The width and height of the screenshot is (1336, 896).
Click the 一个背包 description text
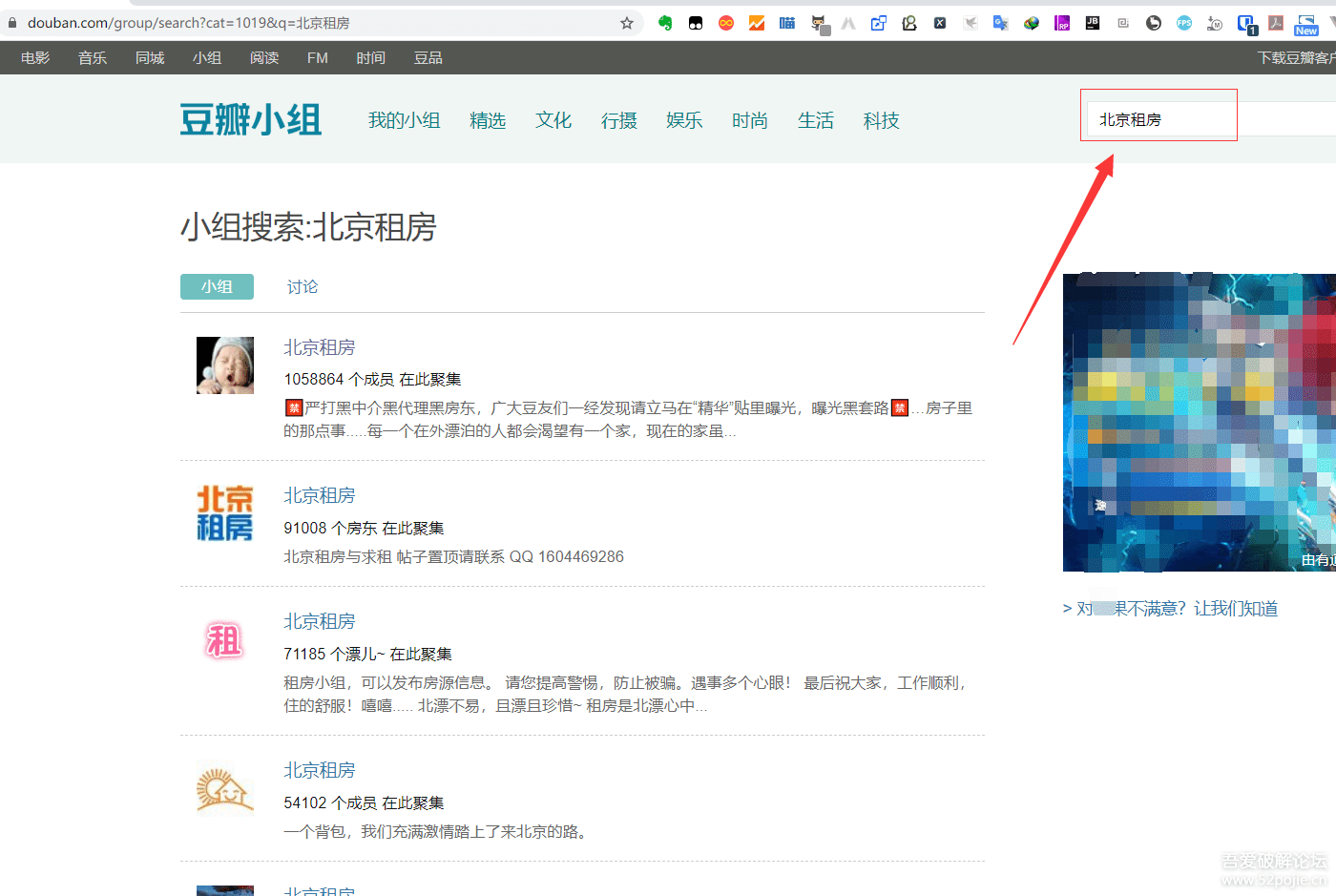tap(436, 831)
